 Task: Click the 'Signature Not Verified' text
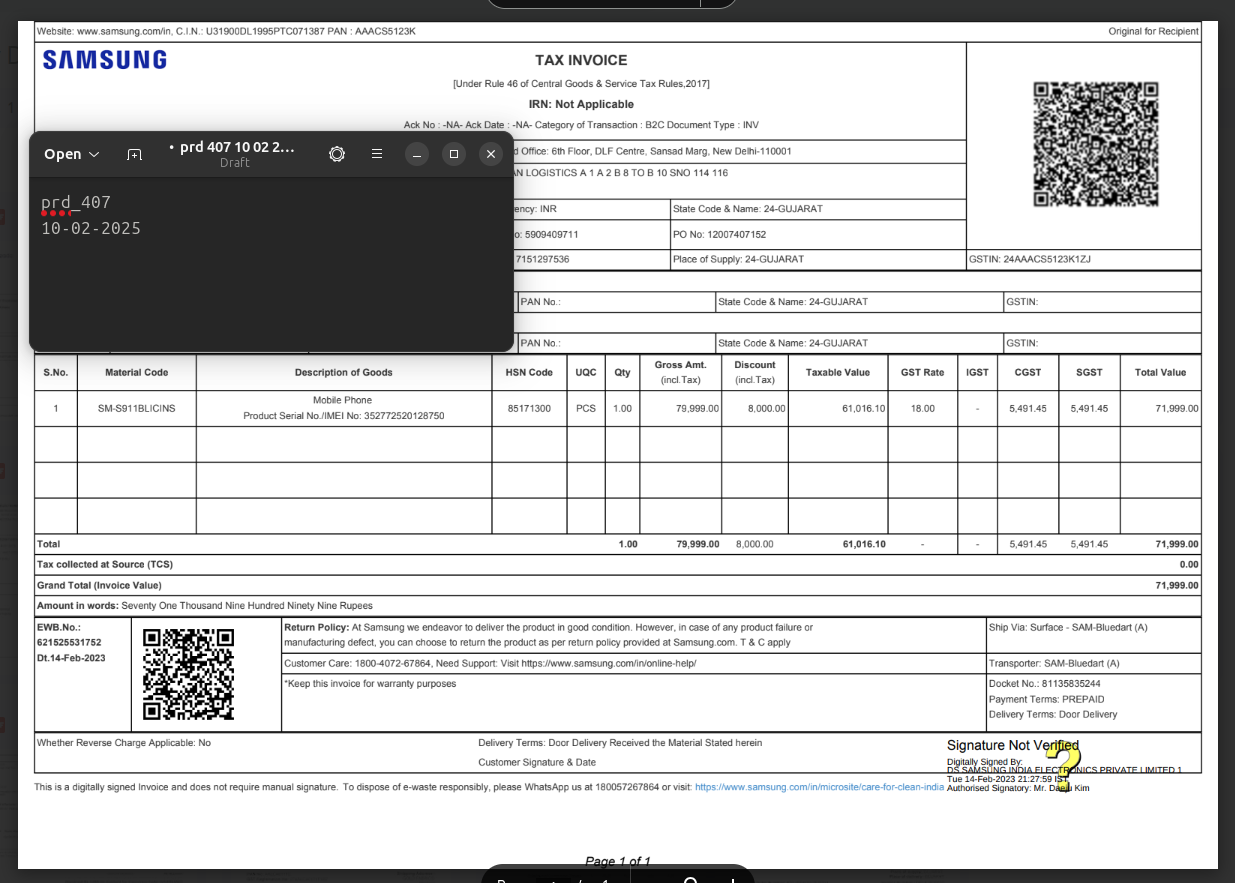pos(1012,745)
